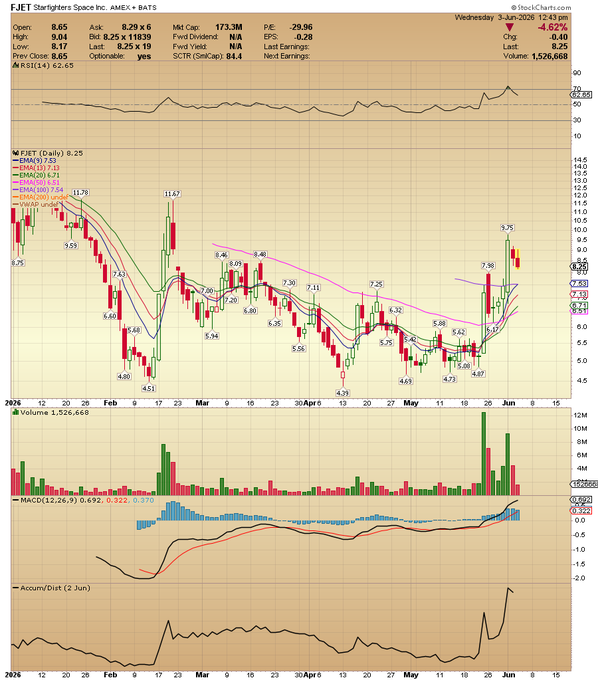598x680 pixels.
Task: Click the 4.39 April low price label
Action: click(x=342, y=393)
